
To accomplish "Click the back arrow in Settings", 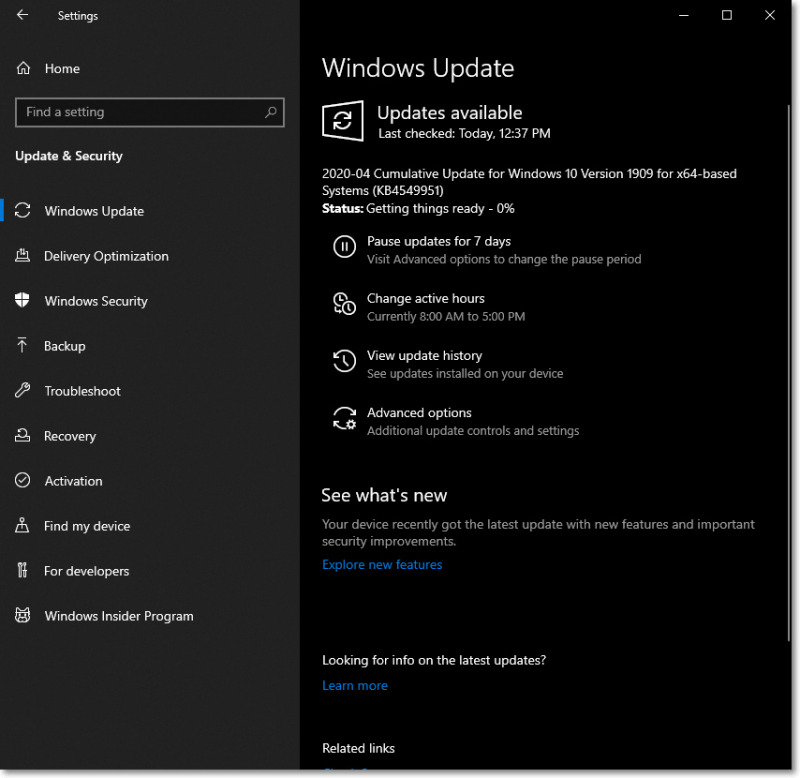I will click(x=22, y=15).
